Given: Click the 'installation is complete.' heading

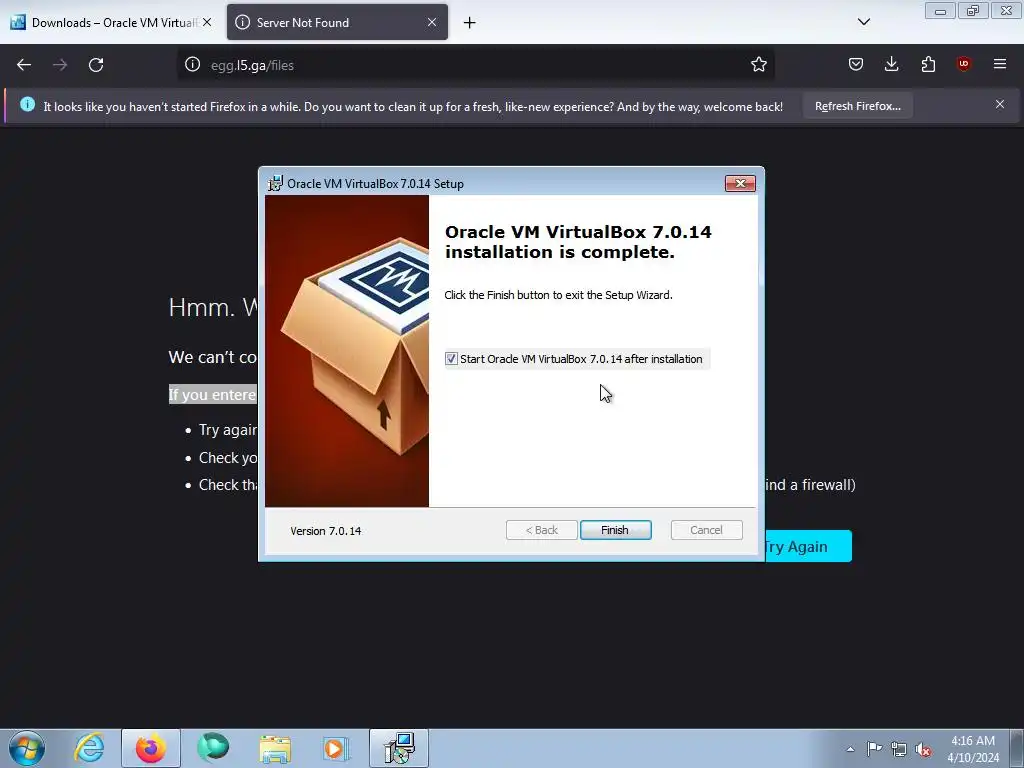Looking at the screenshot, I should pyautogui.click(x=560, y=252).
